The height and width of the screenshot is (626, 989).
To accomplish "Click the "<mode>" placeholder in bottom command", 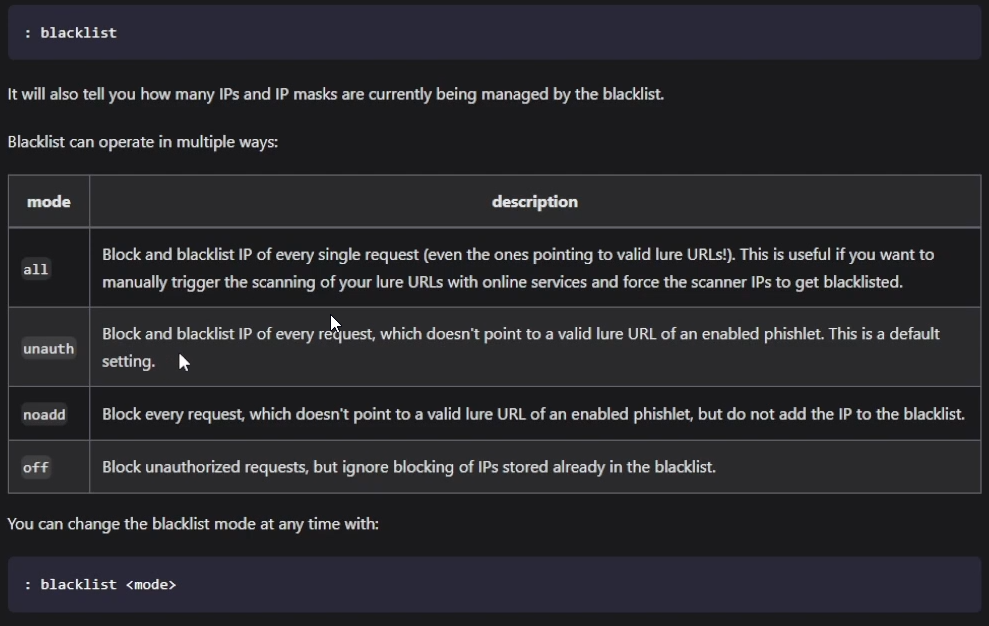I will coord(151,585).
